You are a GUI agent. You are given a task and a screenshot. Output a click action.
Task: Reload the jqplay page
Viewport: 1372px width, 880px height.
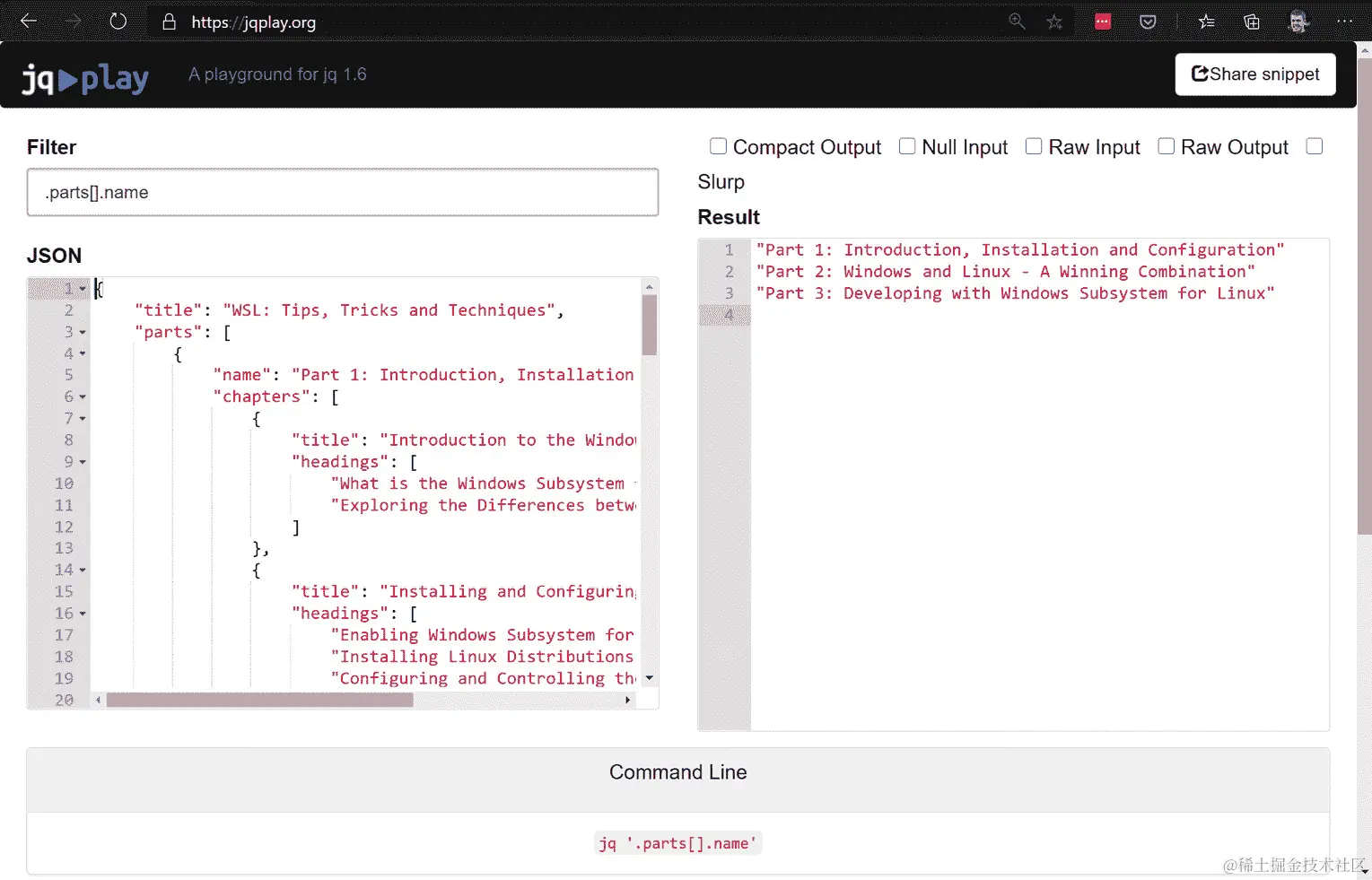click(118, 22)
